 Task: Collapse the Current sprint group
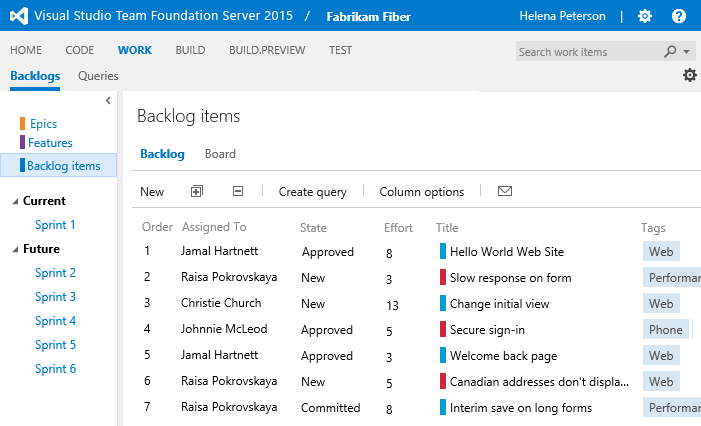(x=15, y=202)
